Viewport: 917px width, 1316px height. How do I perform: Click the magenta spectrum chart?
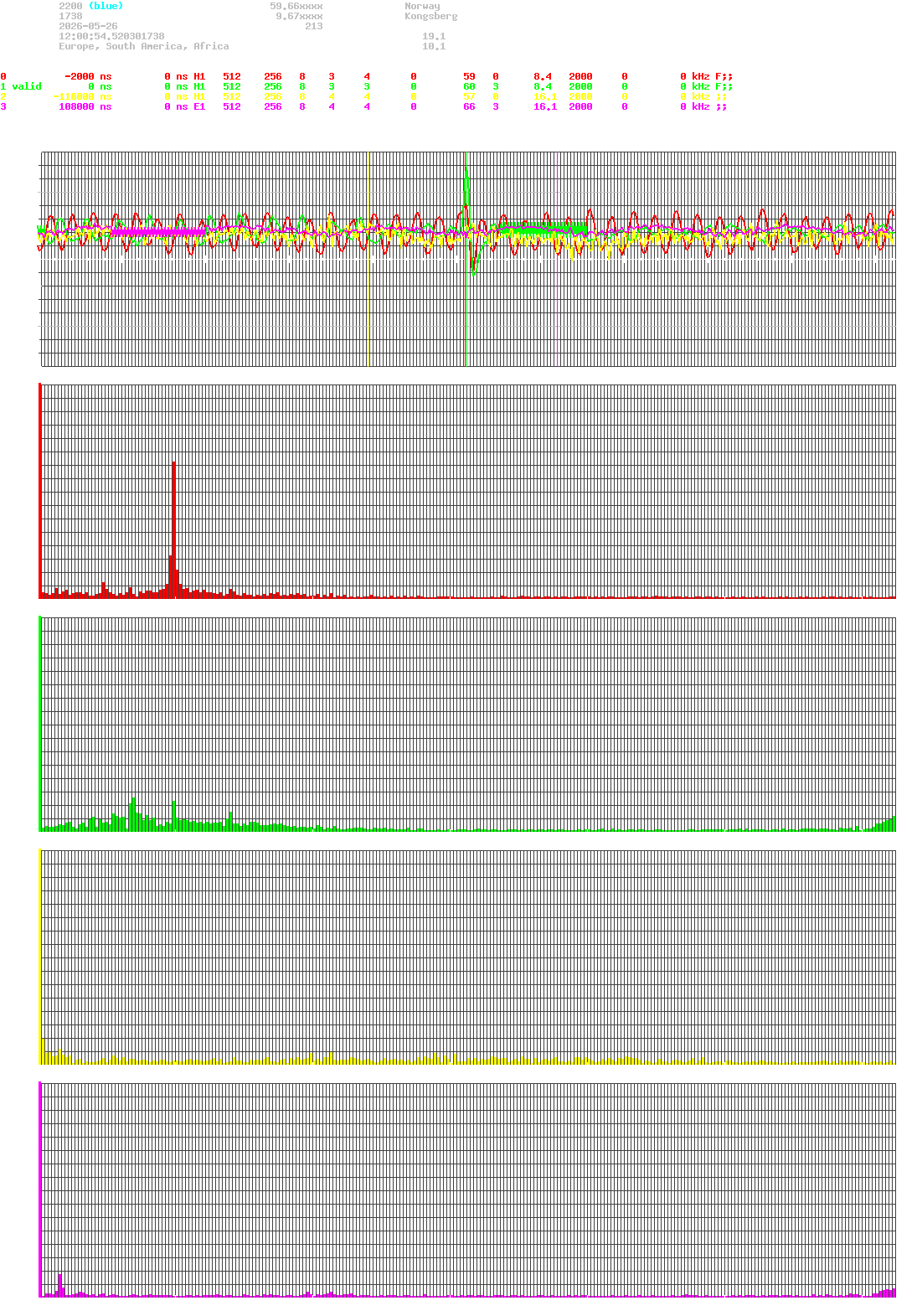(x=467, y=1190)
